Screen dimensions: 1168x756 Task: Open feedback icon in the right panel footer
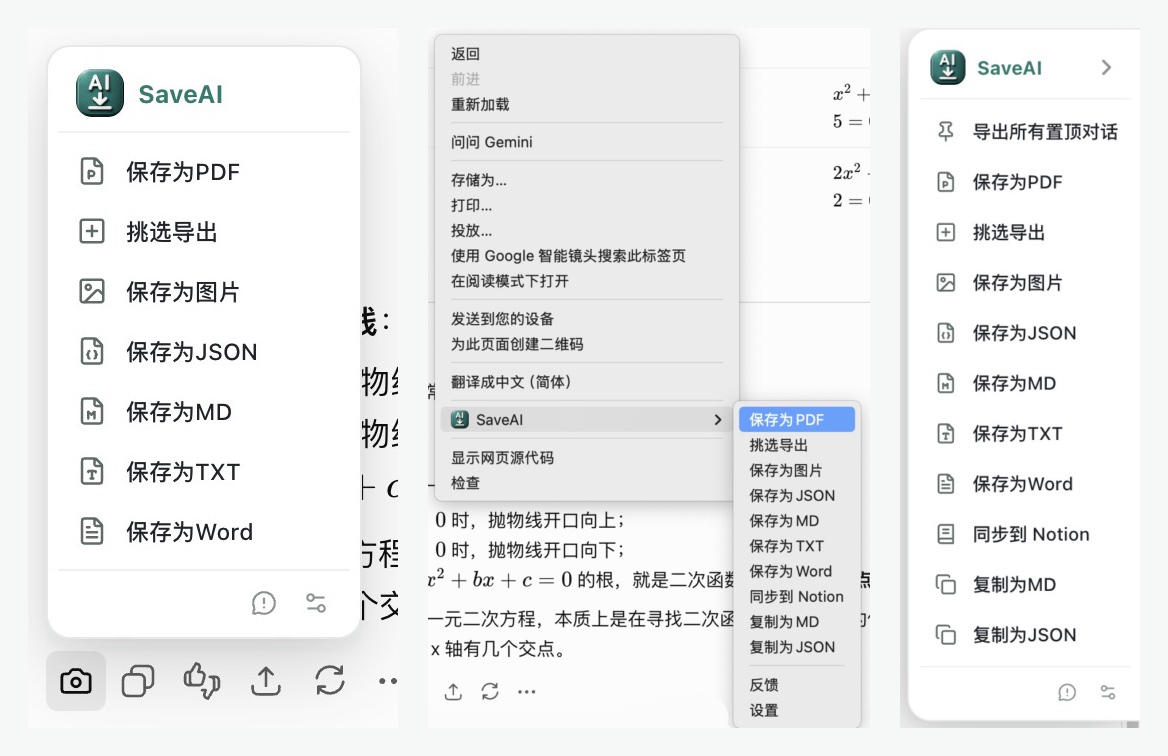[1067, 693]
